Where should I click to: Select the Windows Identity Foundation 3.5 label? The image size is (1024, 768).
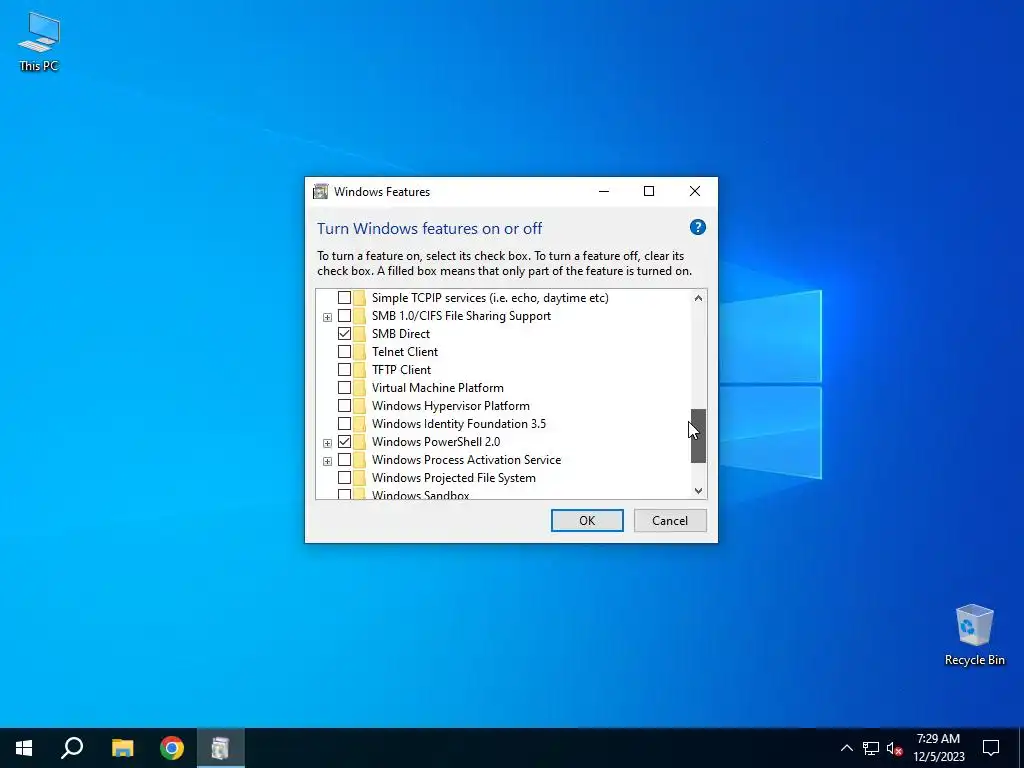[x=458, y=424]
